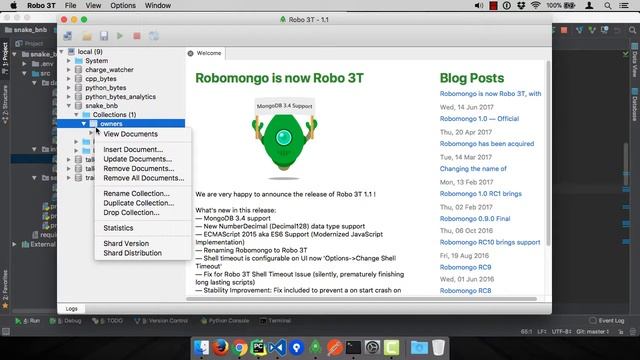Open file with the folder toolbar icon

(87, 36)
